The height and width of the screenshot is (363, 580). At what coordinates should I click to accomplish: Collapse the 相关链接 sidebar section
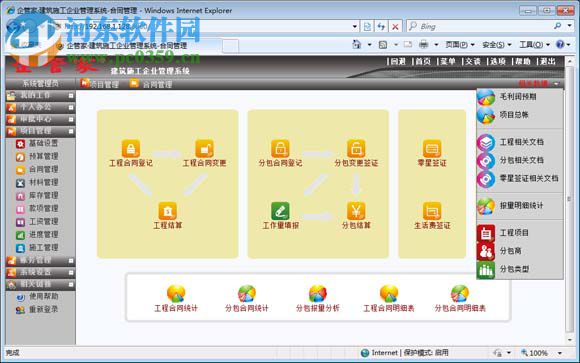point(71,285)
